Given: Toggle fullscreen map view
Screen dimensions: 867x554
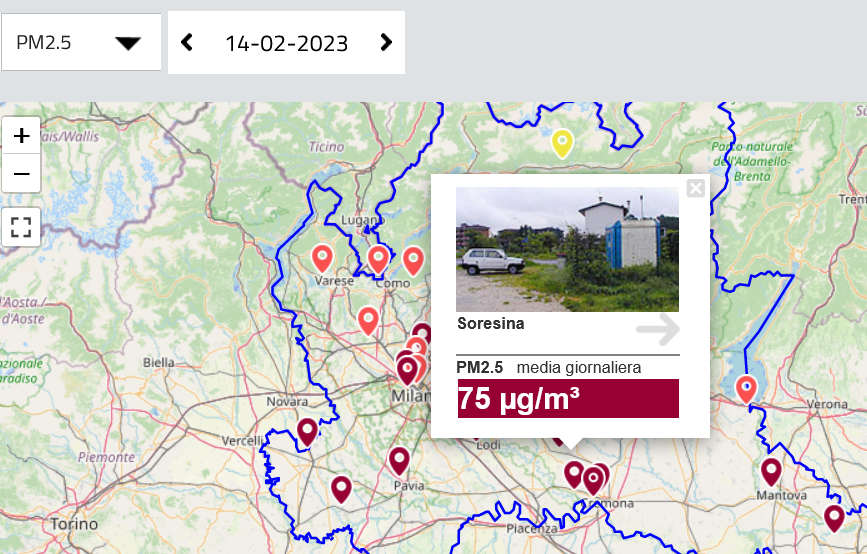Looking at the screenshot, I should 21,227.
